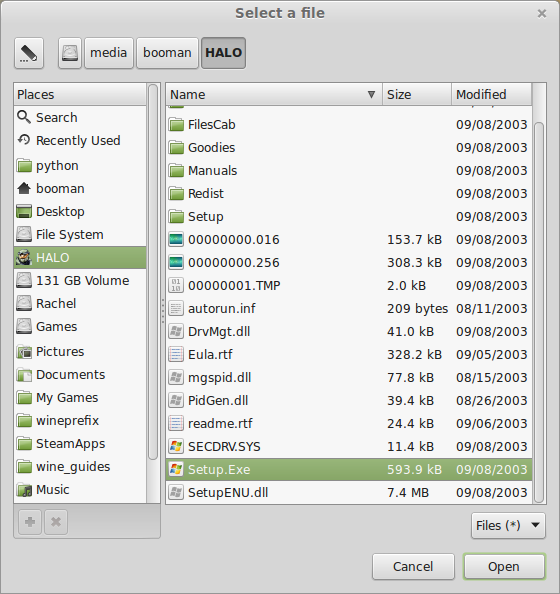Select the Goodies folder
The image size is (560, 594).
(349, 148)
